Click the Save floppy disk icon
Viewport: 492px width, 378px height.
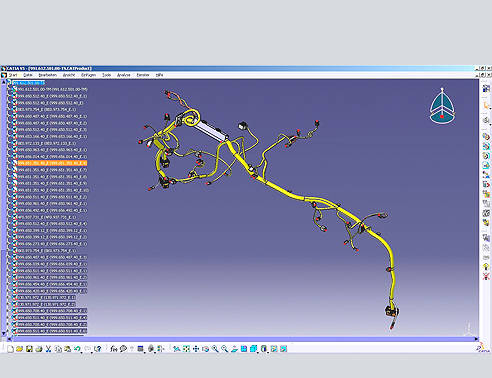click(x=29, y=349)
